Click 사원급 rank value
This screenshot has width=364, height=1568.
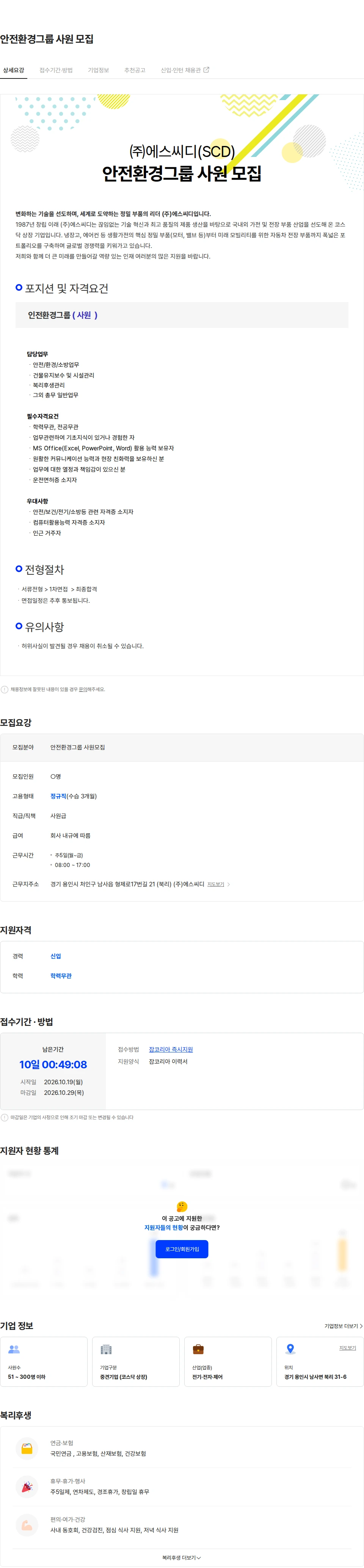click(58, 815)
